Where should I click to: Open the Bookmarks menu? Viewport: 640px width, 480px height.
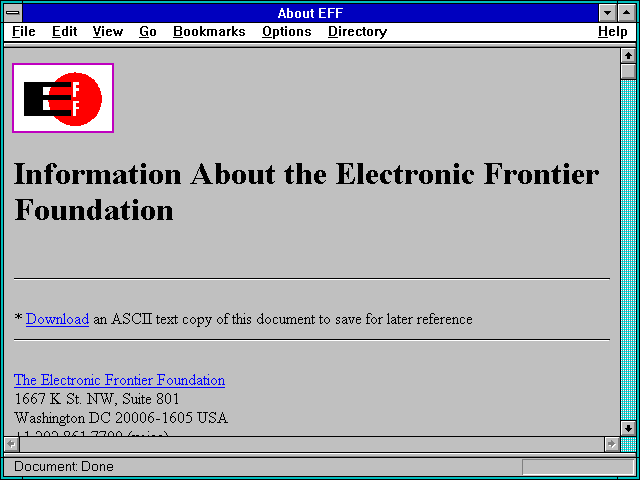209,32
